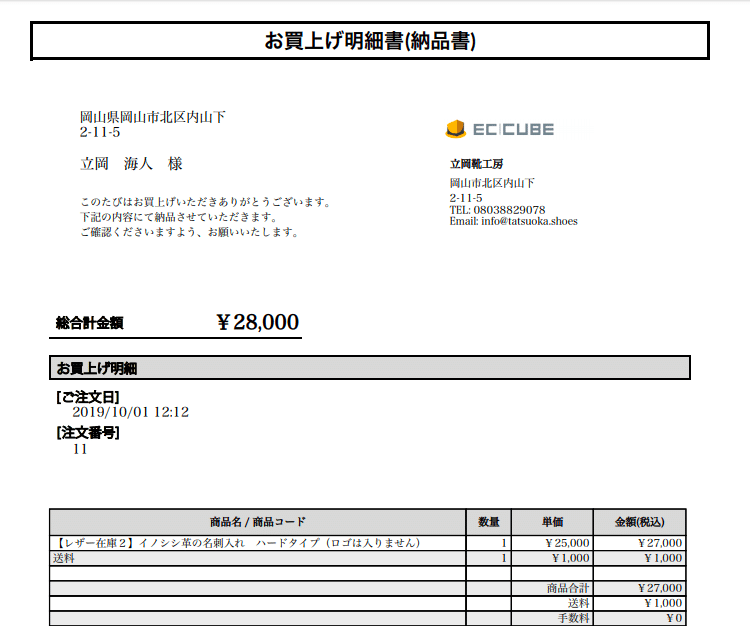Viewport: 750px width, 626px height.
Task: Click the order number 11
Action: point(80,450)
